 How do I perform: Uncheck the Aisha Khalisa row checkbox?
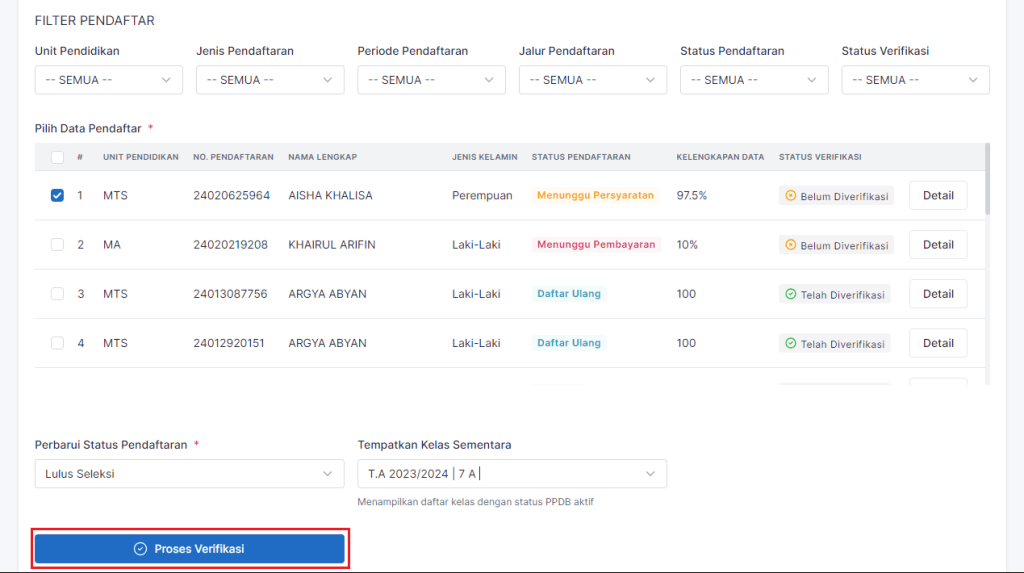pyautogui.click(x=57, y=195)
